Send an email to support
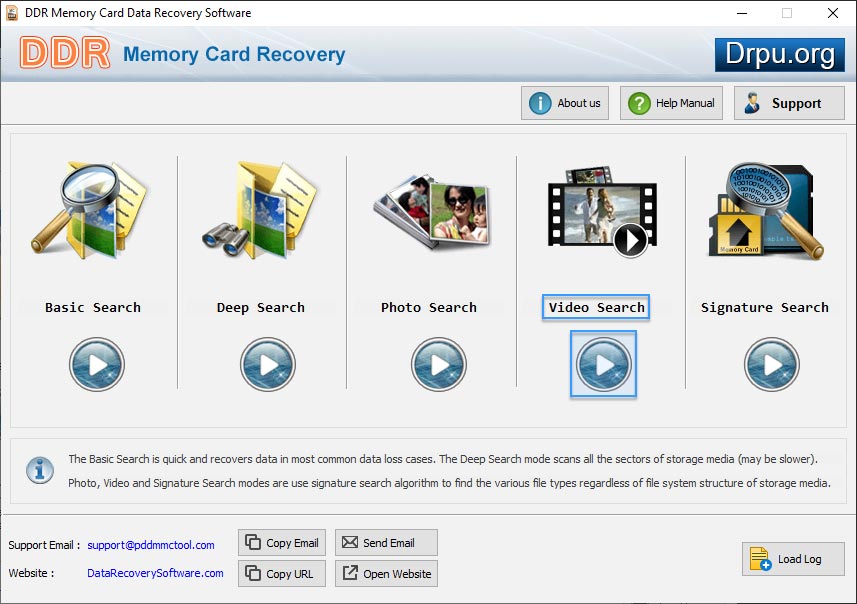The image size is (857, 604). click(386, 543)
